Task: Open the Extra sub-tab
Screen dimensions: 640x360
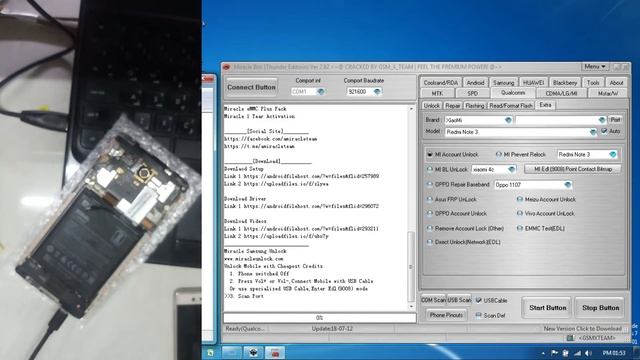Action: [x=546, y=105]
